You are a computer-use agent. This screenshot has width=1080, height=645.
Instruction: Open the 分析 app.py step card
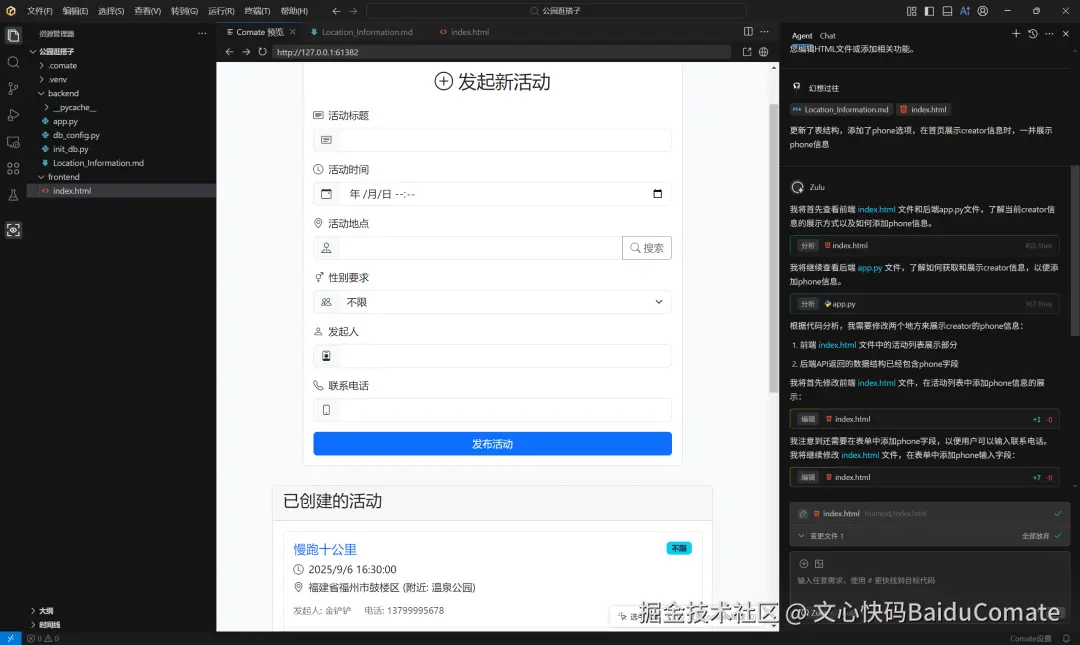coord(924,304)
